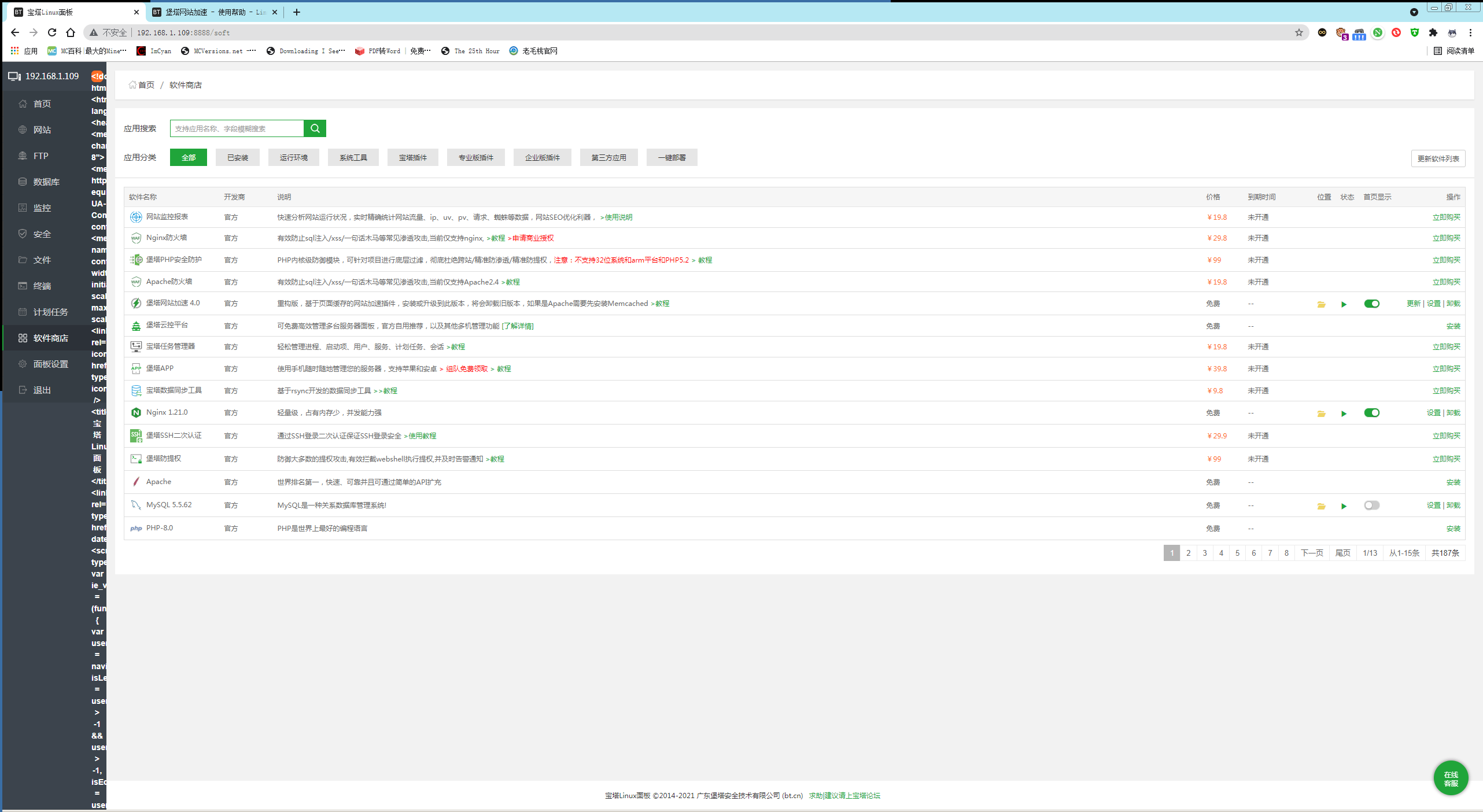Screen dimensions: 1483x812
Task: Open a new browser tab
Action: [x=297, y=12]
